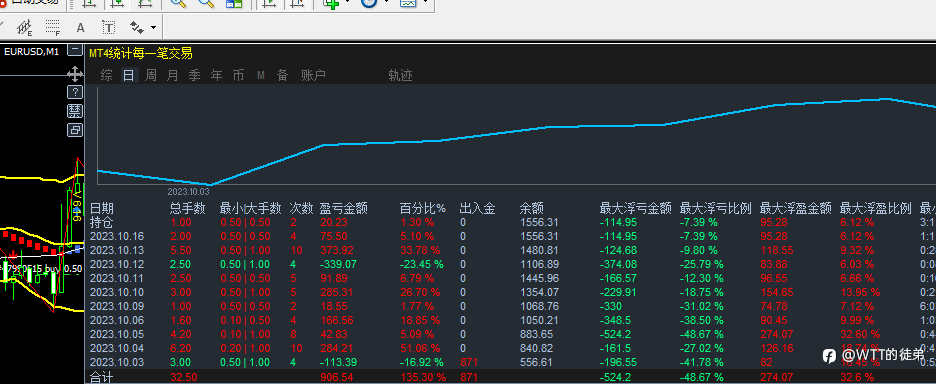The width and height of the screenshot is (936, 384).
Task: Click the 最大浮盈金额 column header
Action: click(x=796, y=208)
